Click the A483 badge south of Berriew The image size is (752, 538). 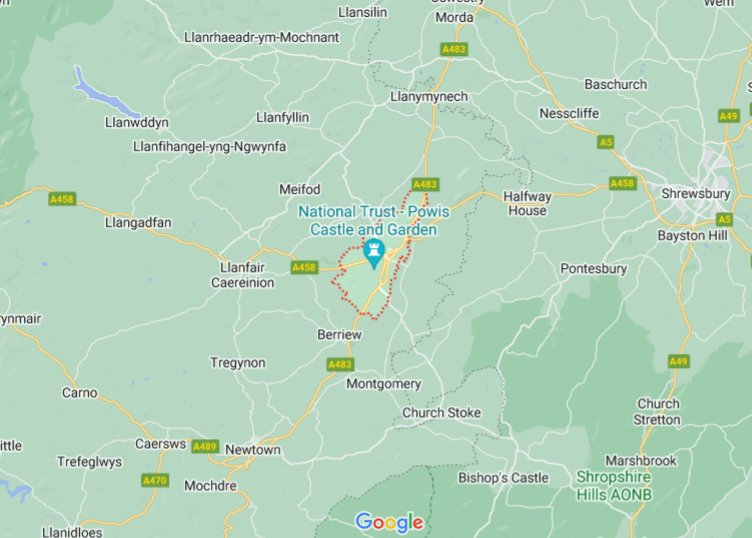pos(341,364)
